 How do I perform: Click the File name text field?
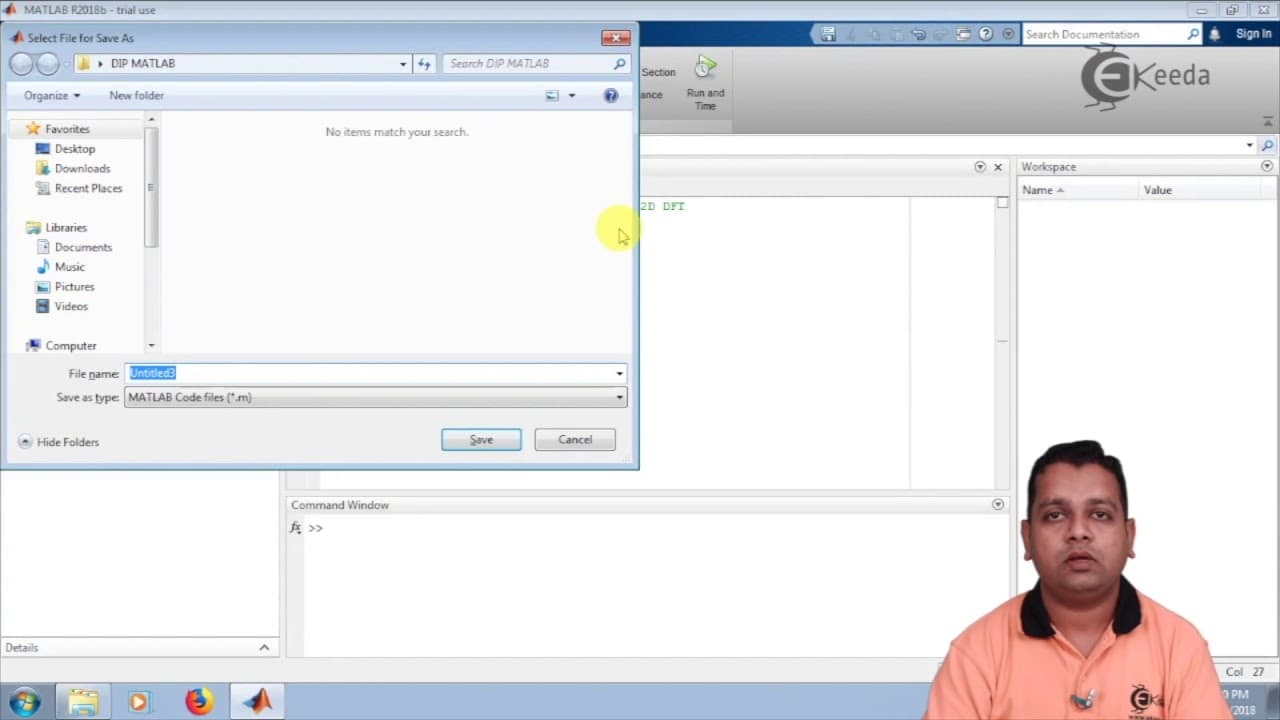tap(369, 373)
